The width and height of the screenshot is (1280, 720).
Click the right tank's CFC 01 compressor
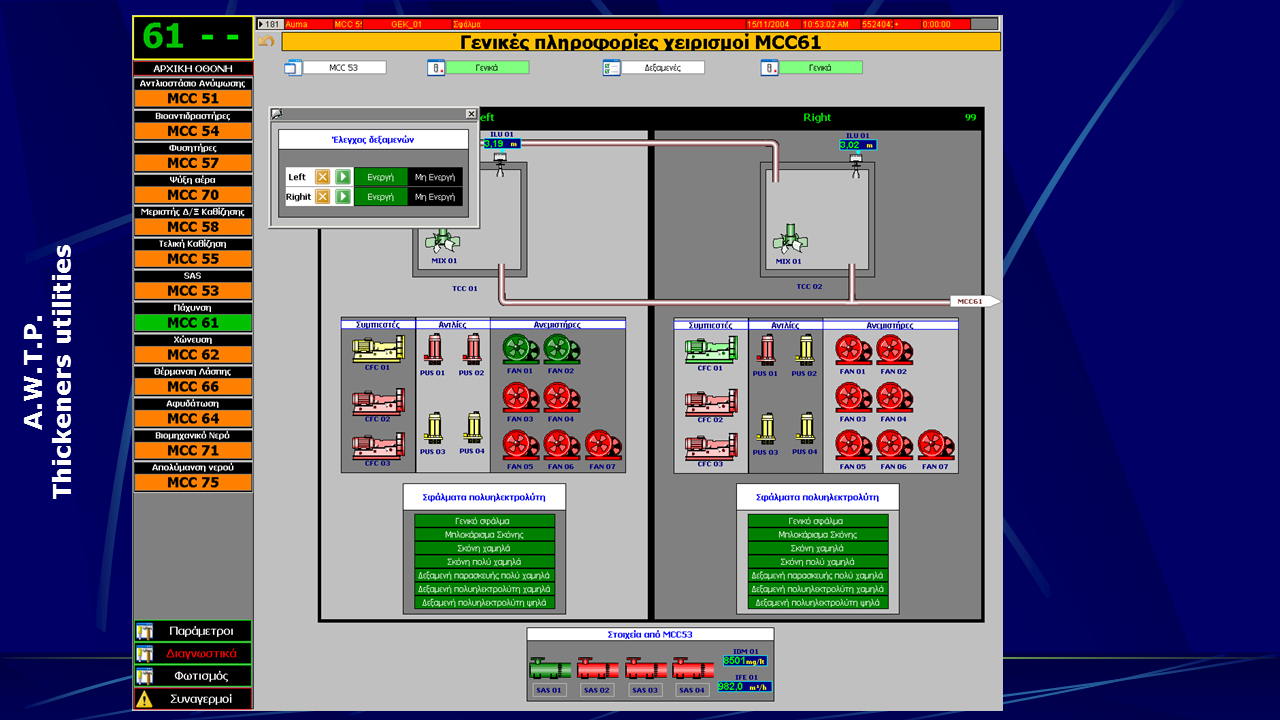(x=710, y=349)
